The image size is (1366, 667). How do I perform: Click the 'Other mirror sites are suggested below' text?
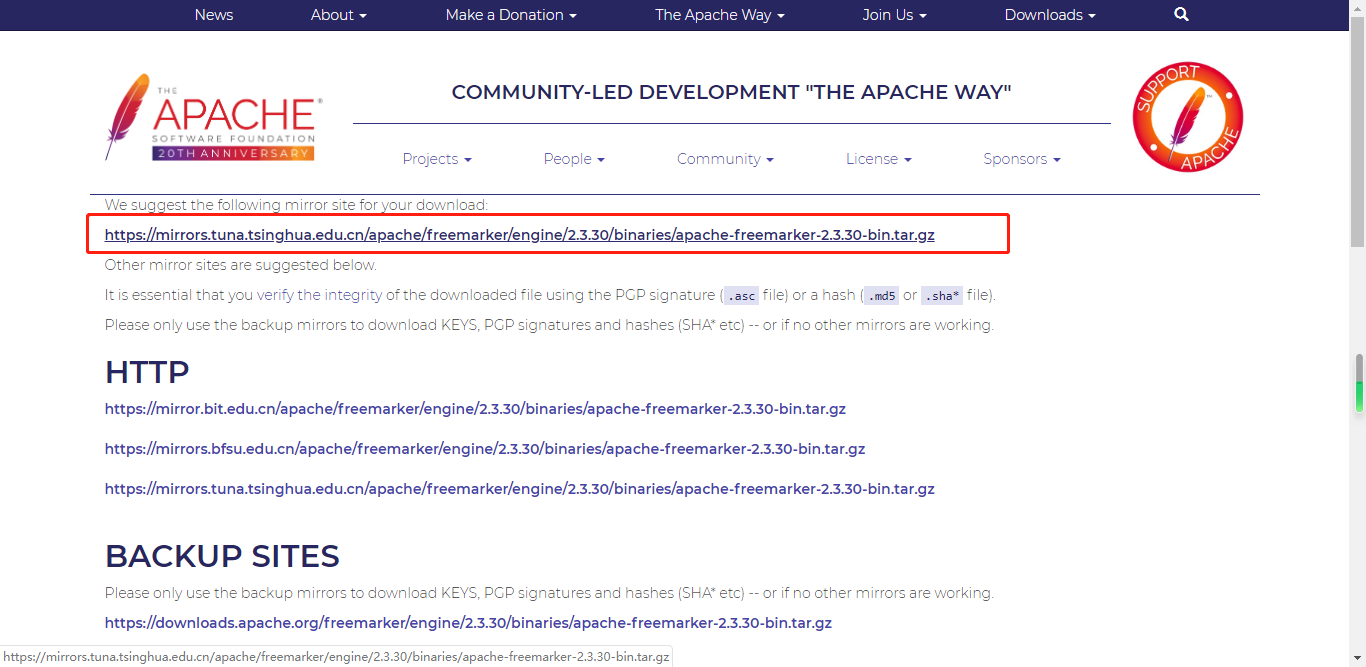pyautogui.click(x=241, y=265)
